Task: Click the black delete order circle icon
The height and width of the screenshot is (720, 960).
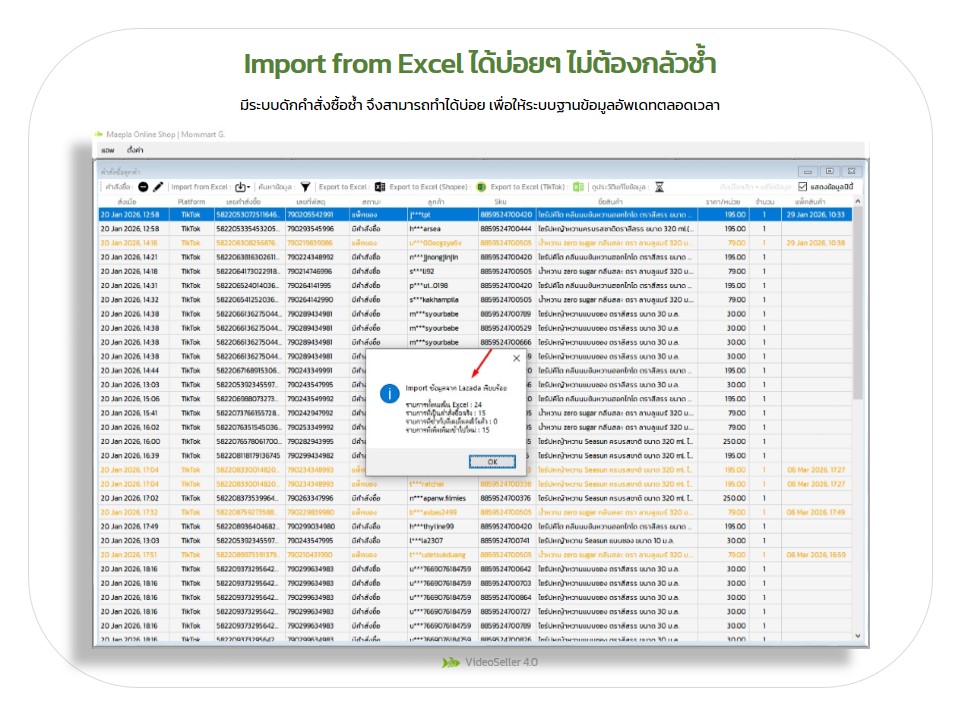Action: coord(144,187)
